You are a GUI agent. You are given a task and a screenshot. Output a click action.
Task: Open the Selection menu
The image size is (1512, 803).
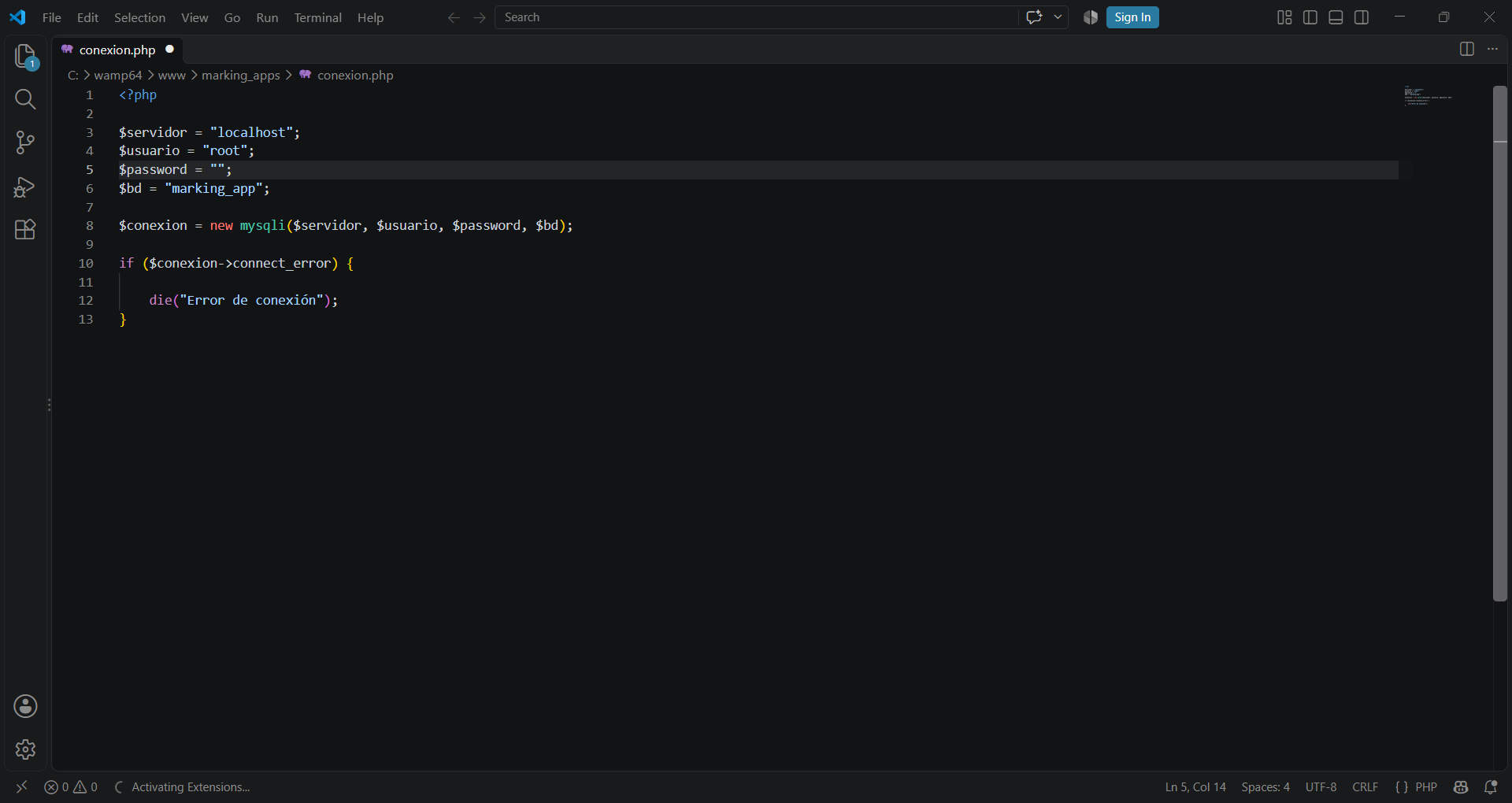pos(139,17)
